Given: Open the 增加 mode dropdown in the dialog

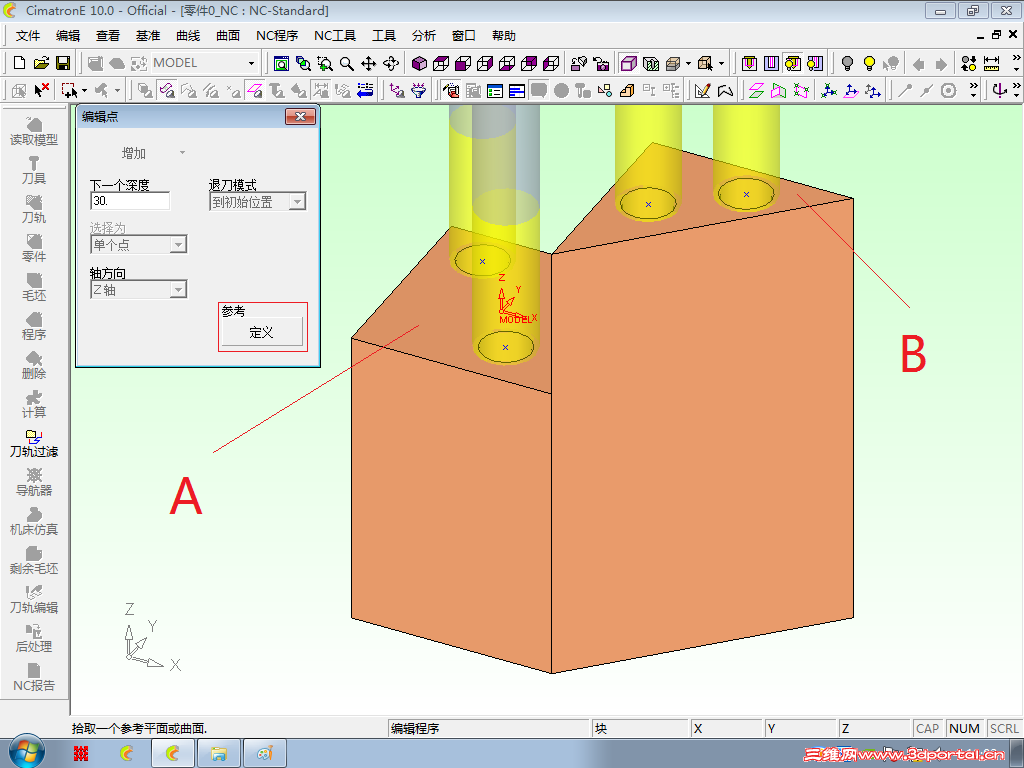Looking at the screenshot, I should pos(182,153).
